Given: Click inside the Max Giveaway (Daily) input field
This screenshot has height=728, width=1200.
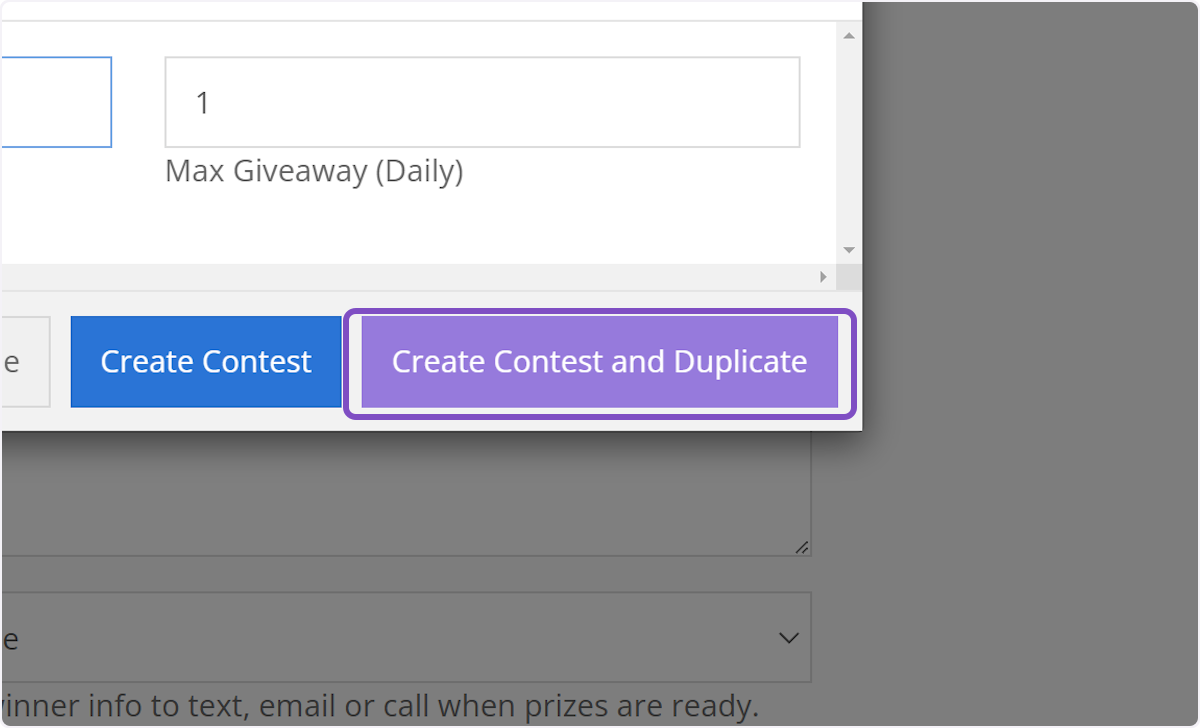Looking at the screenshot, I should pos(482,102).
